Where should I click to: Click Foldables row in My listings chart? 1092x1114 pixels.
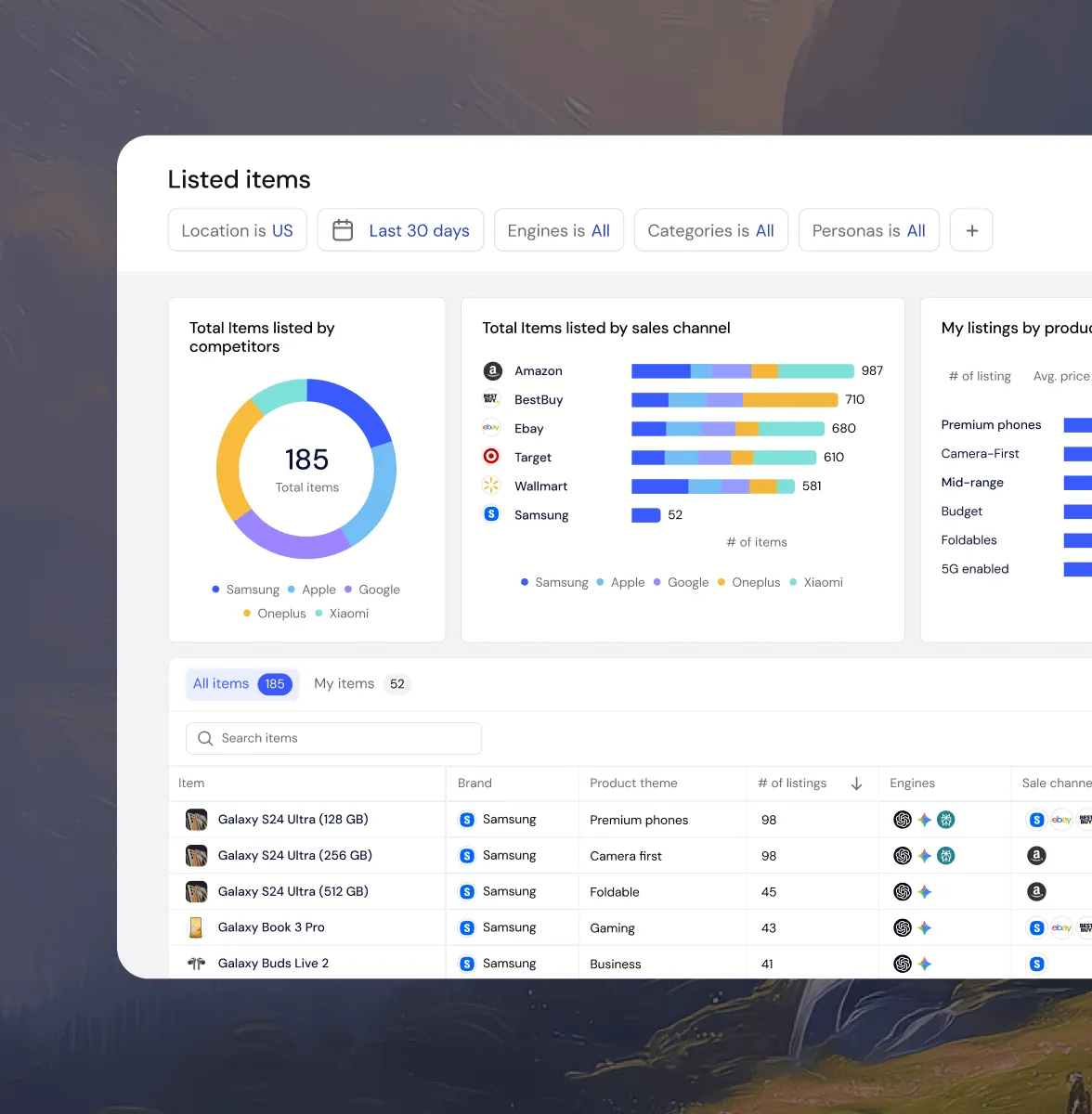1016,540
